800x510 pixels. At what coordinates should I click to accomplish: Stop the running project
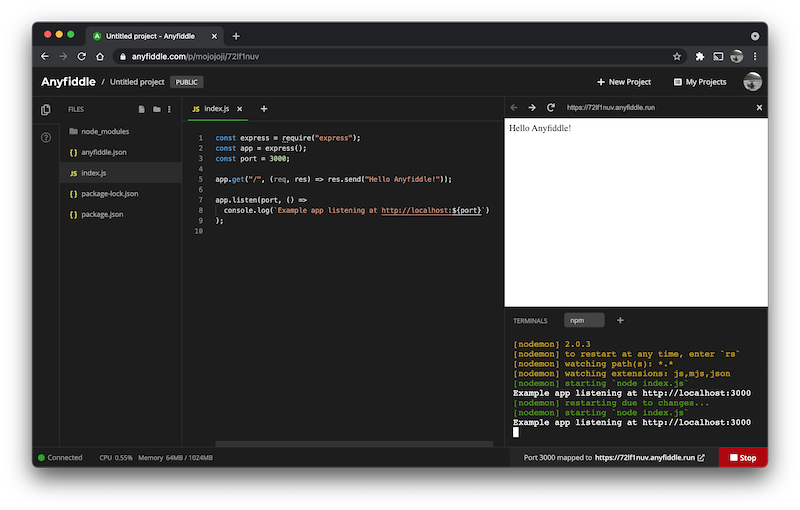(743, 457)
